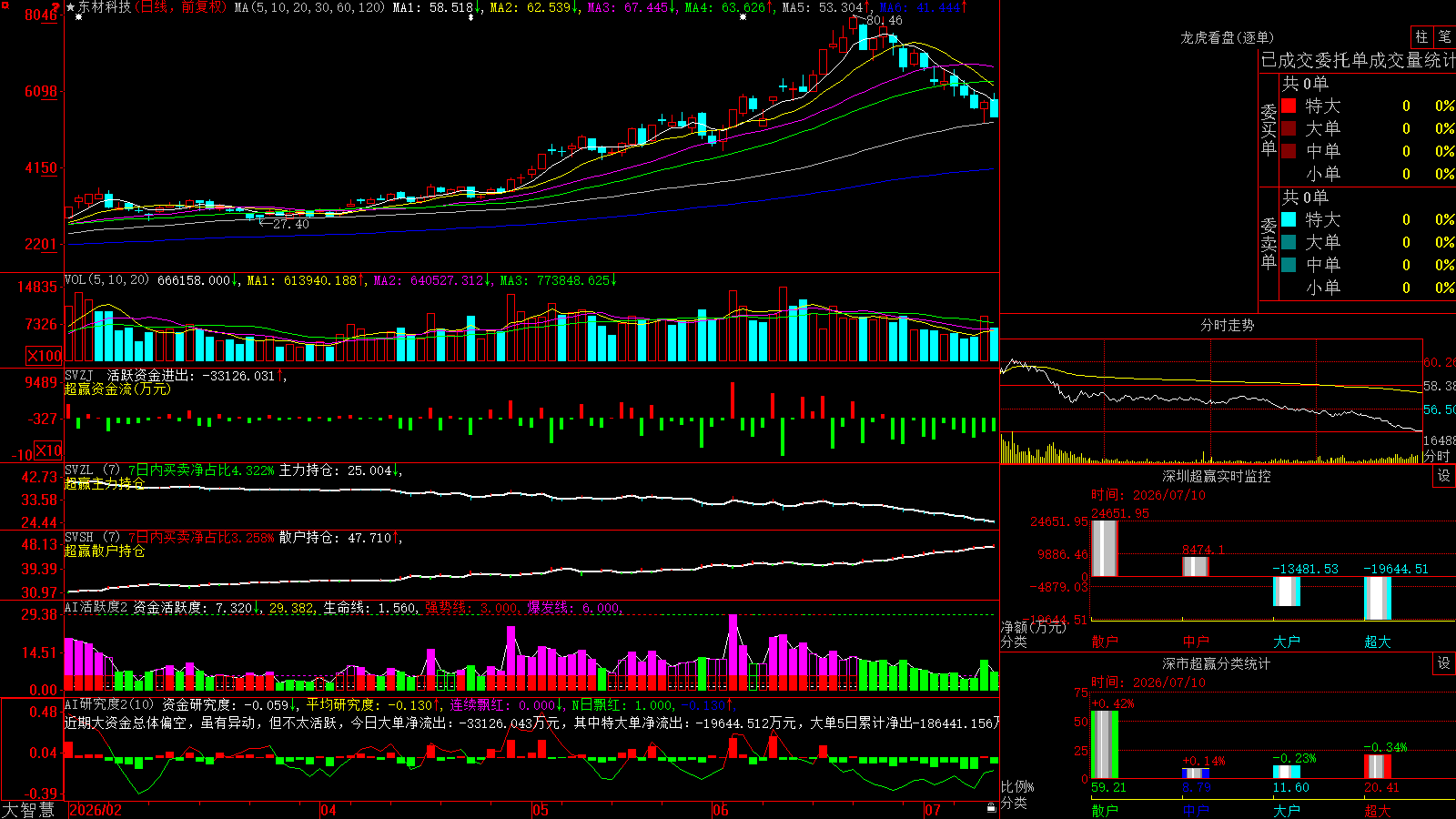Click the dark red 中单 buy-order swatch

[1289, 151]
